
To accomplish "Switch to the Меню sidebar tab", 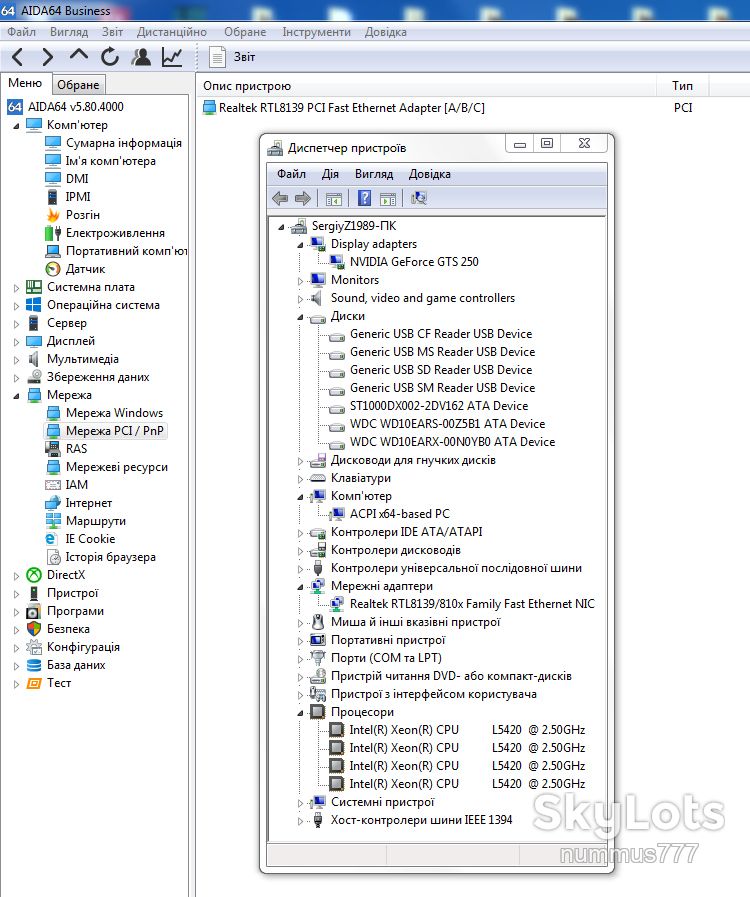I will 25,84.
